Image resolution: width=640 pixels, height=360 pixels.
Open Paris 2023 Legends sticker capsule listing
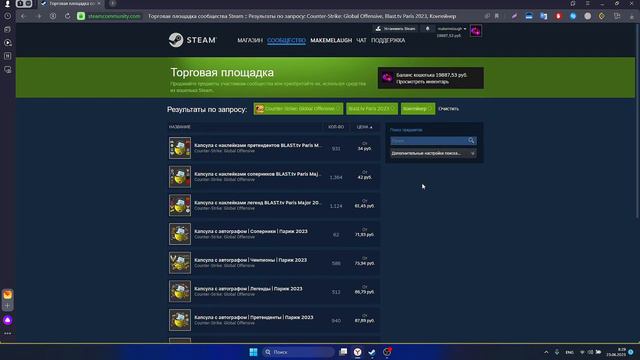click(x=273, y=205)
